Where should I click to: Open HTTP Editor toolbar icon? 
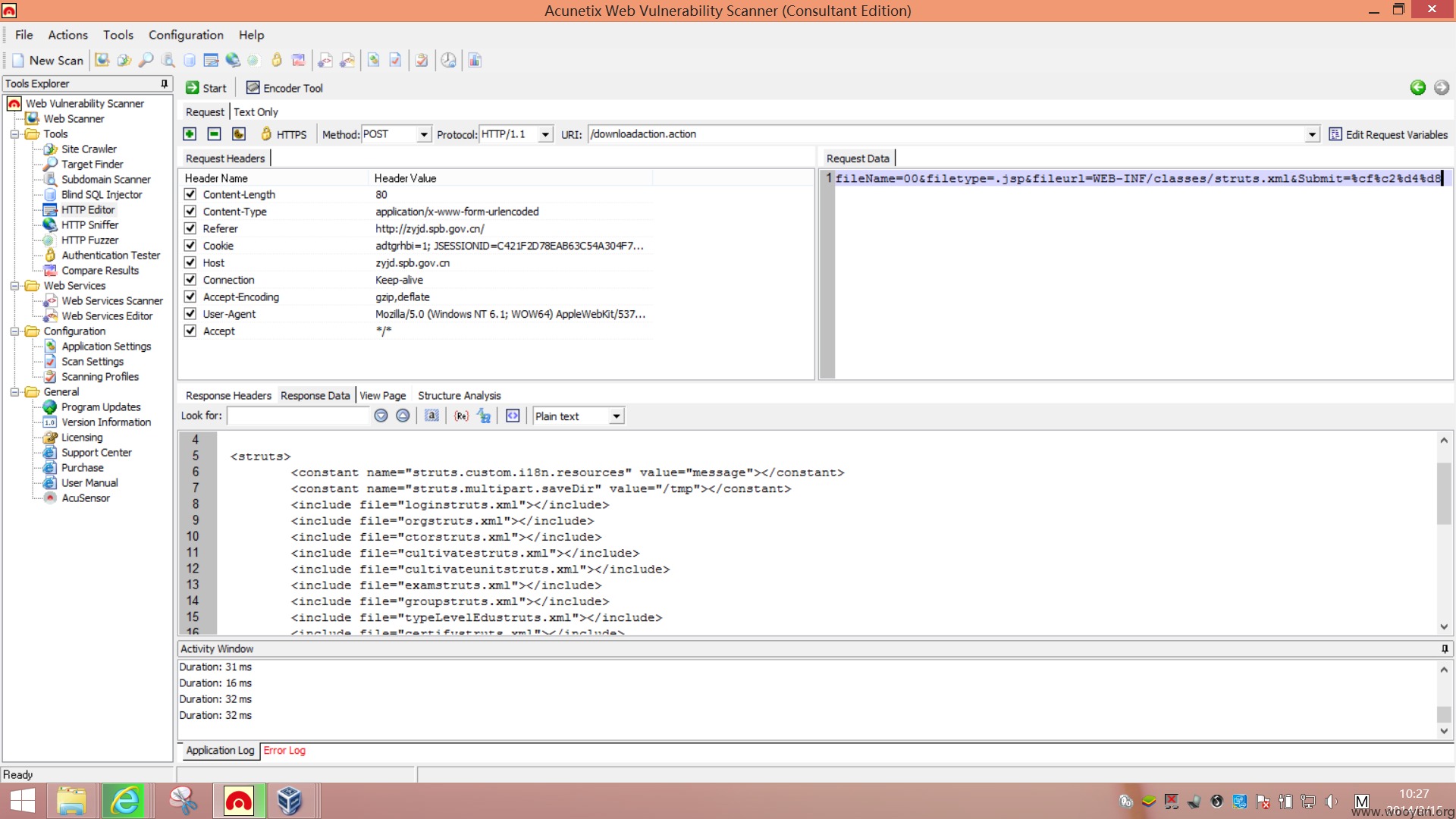(x=211, y=60)
